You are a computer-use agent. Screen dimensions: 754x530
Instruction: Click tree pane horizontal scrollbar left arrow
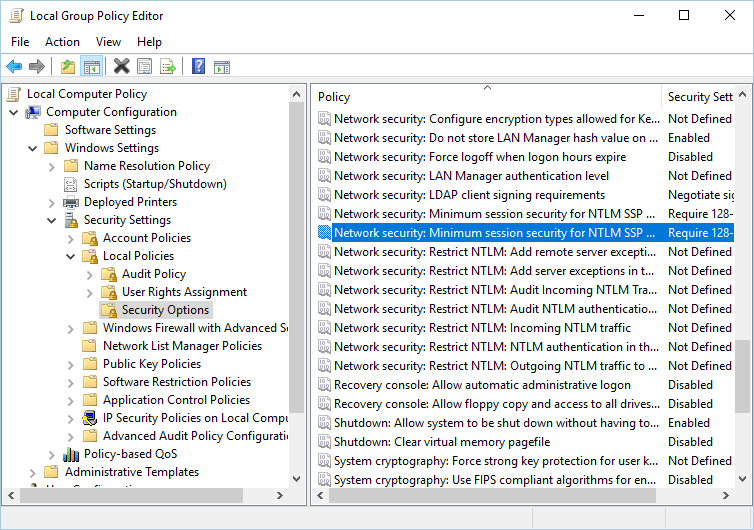12,495
